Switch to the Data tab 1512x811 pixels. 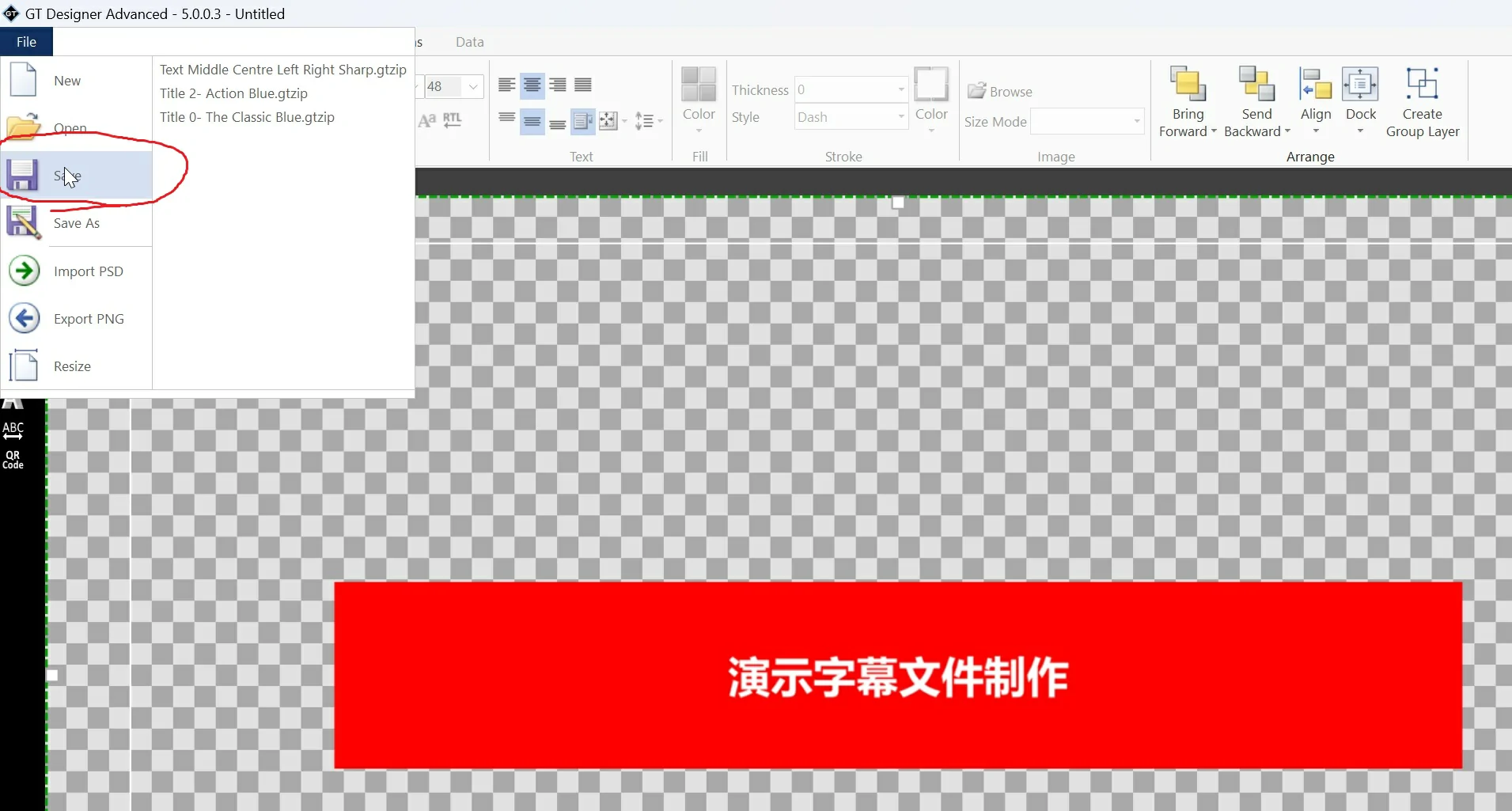pos(469,42)
